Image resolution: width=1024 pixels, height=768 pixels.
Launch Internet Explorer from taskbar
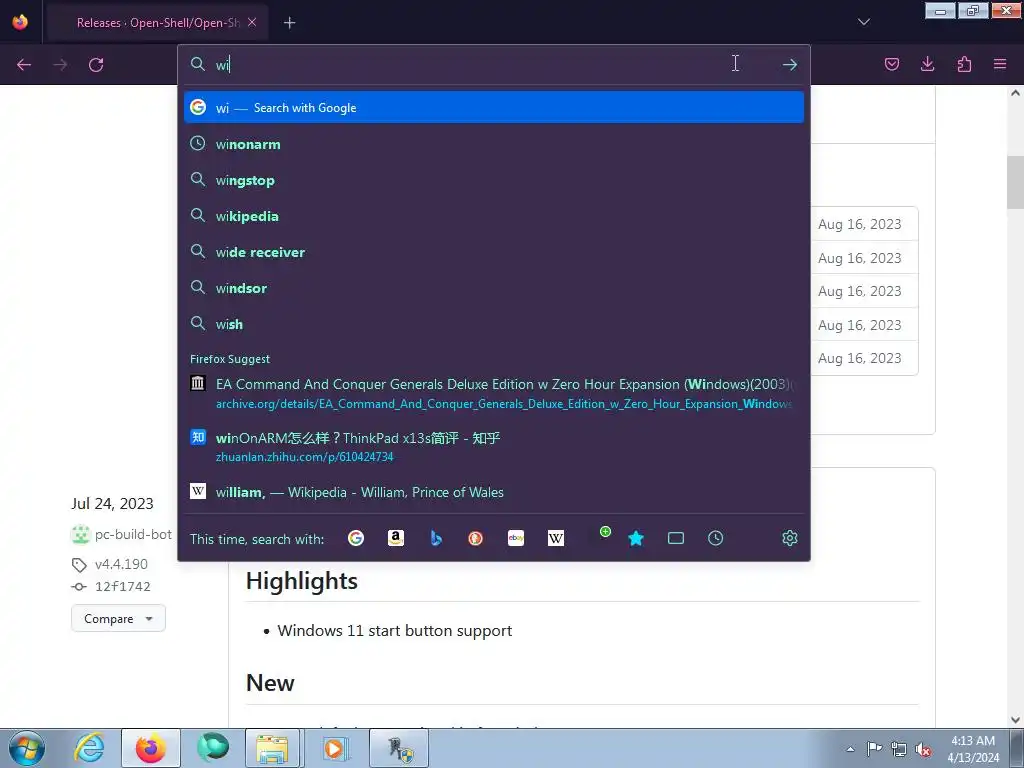click(x=89, y=748)
